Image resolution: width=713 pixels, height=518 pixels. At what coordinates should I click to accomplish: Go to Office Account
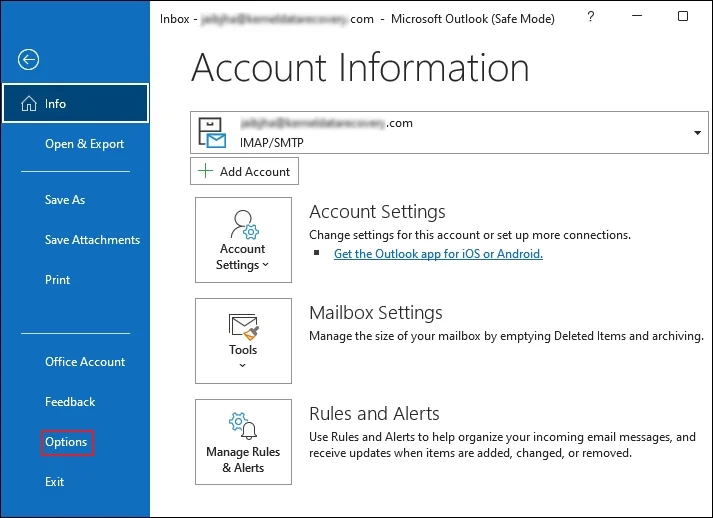tap(85, 362)
